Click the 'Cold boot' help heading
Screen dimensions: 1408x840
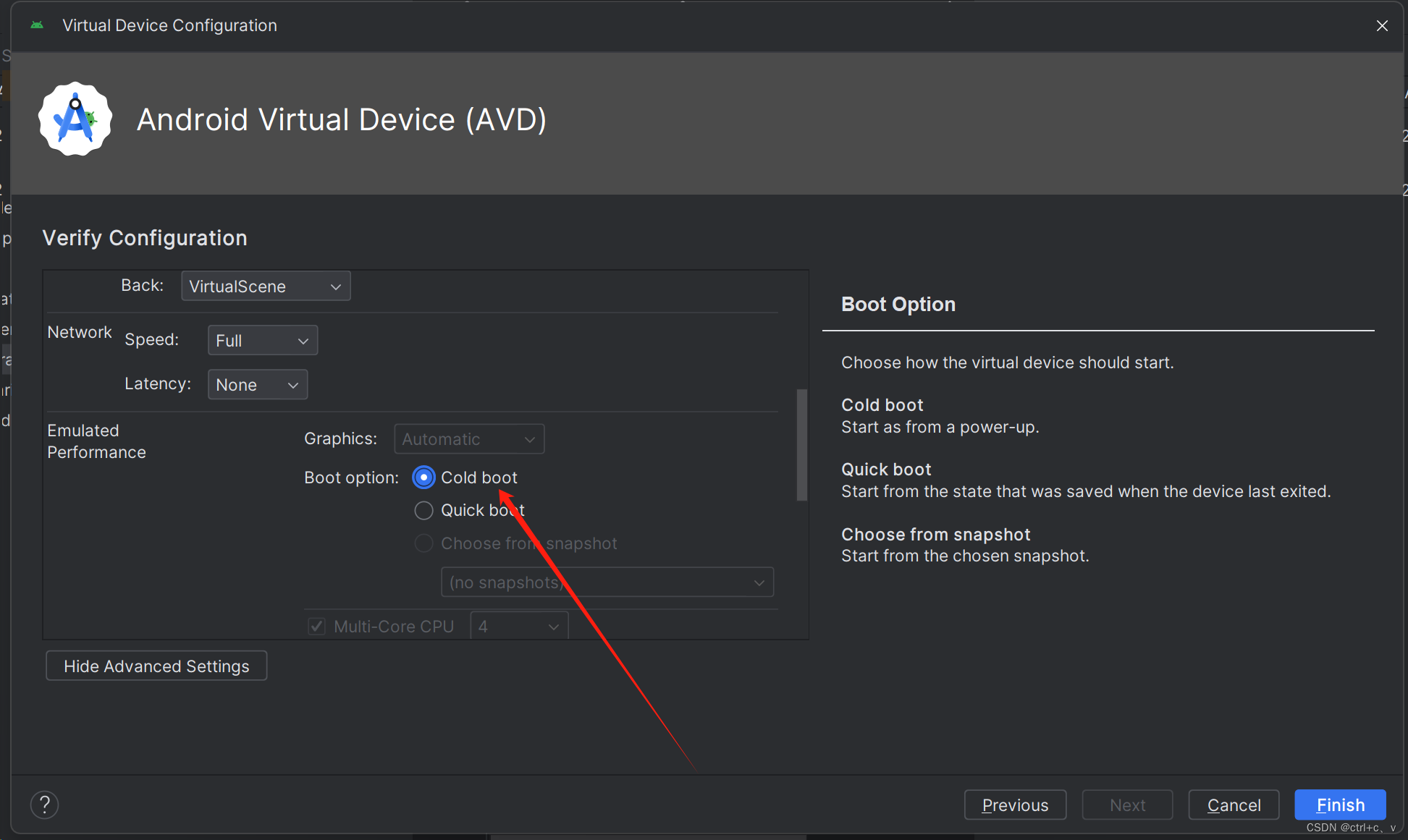[882, 405]
